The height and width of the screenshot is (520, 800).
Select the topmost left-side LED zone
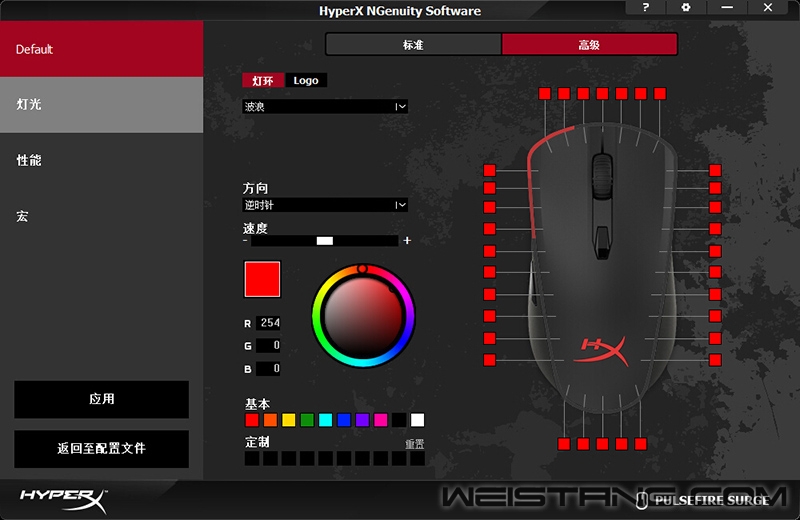(489, 170)
